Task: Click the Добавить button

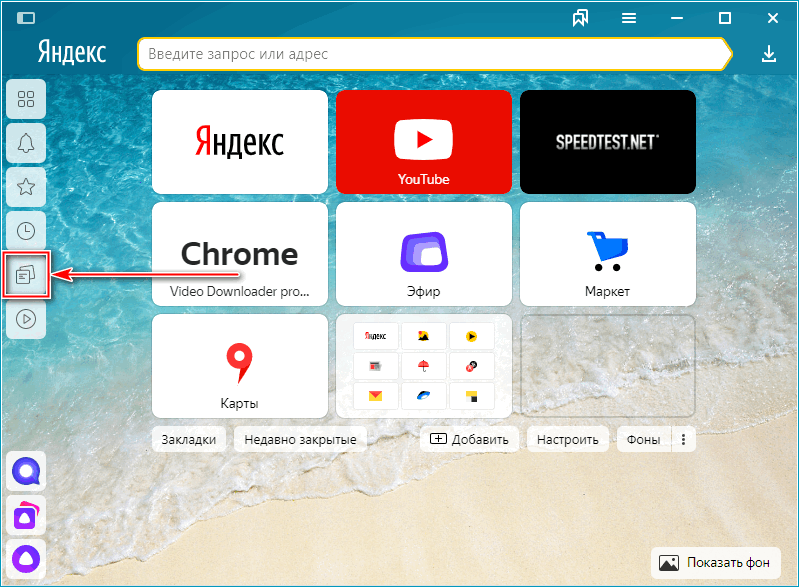Action: pyautogui.click(x=469, y=439)
